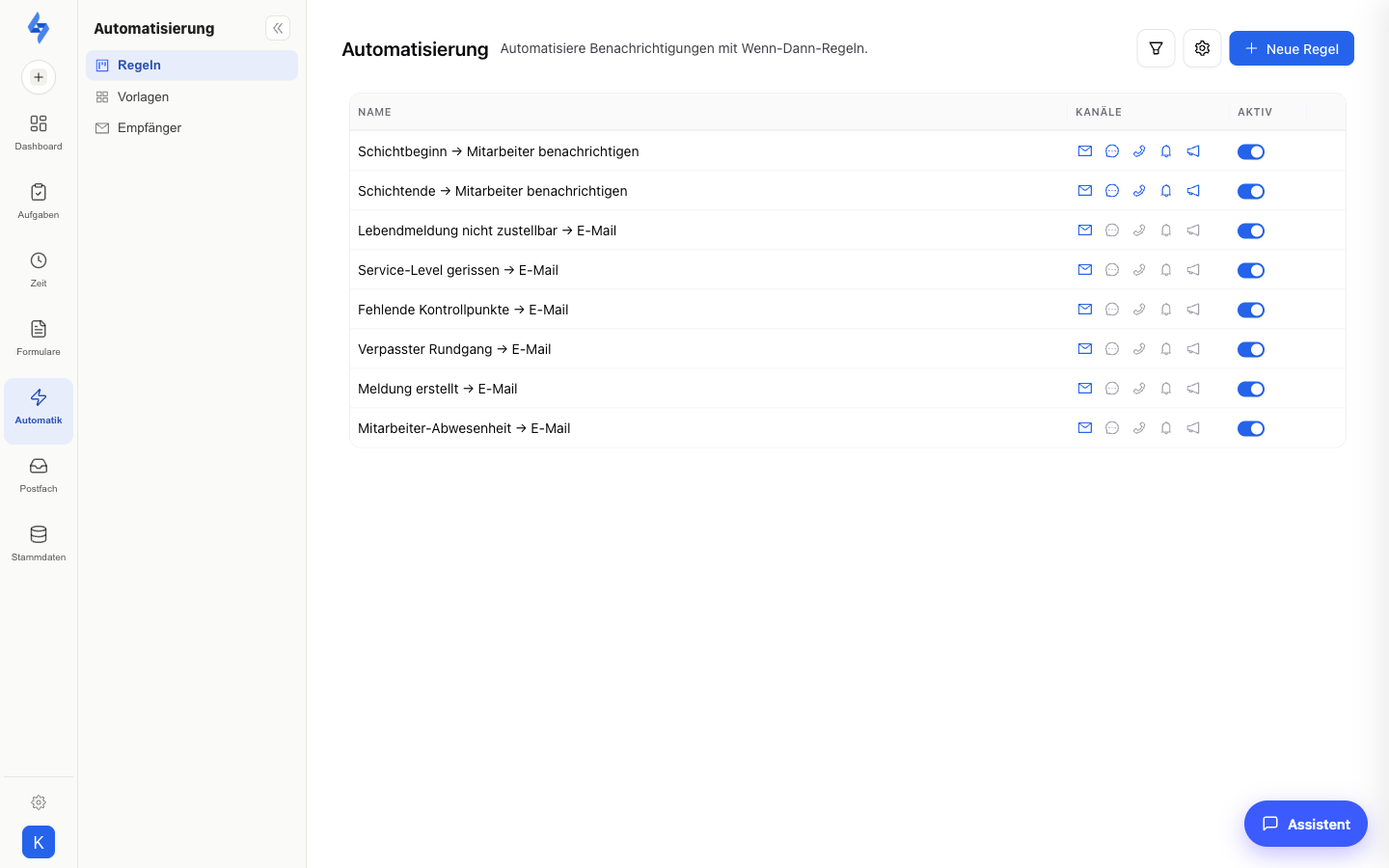The image size is (1389, 868).
Task: Click chat icon for Mitarbeiter-Abwesenheit rule
Action: click(x=1112, y=428)
